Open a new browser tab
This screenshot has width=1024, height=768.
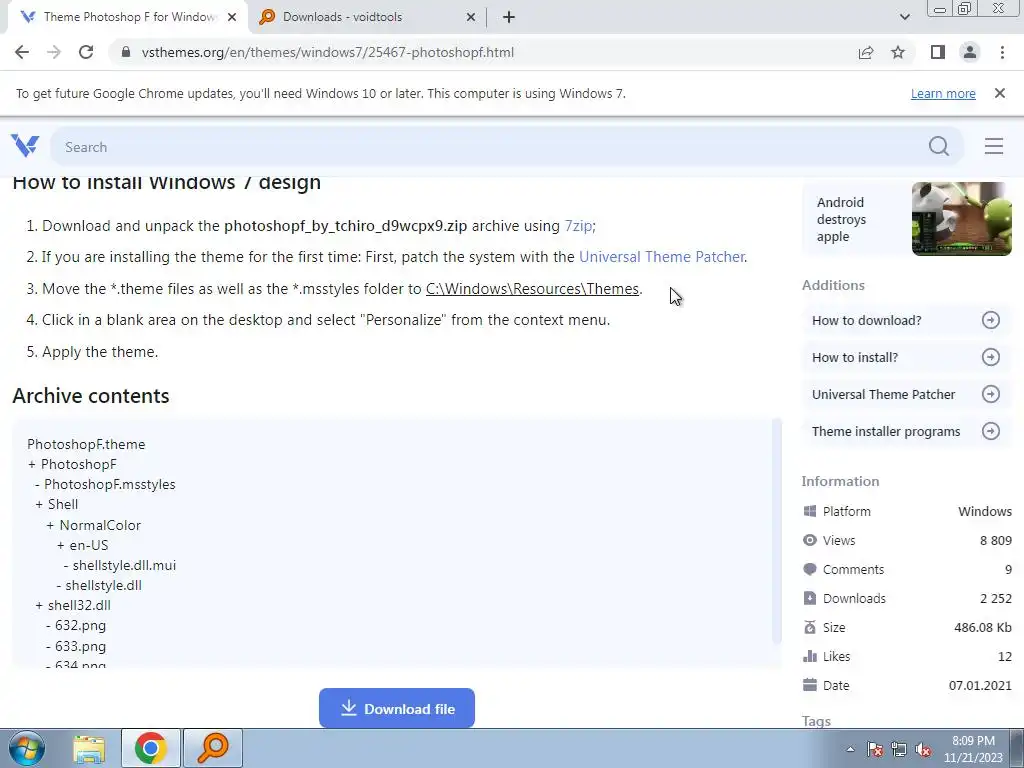click(509, 17)
